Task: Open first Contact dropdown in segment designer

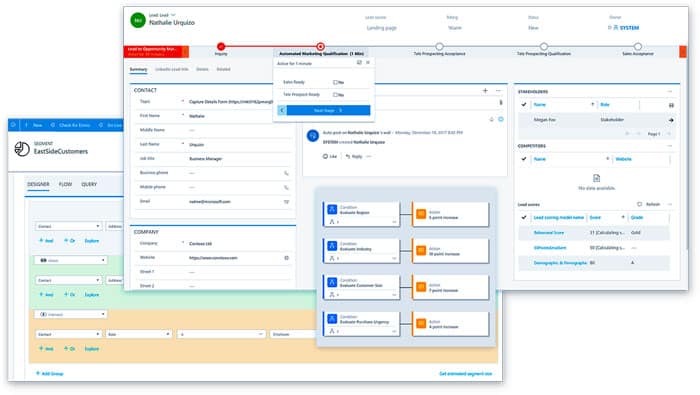Action: [68, 226]
